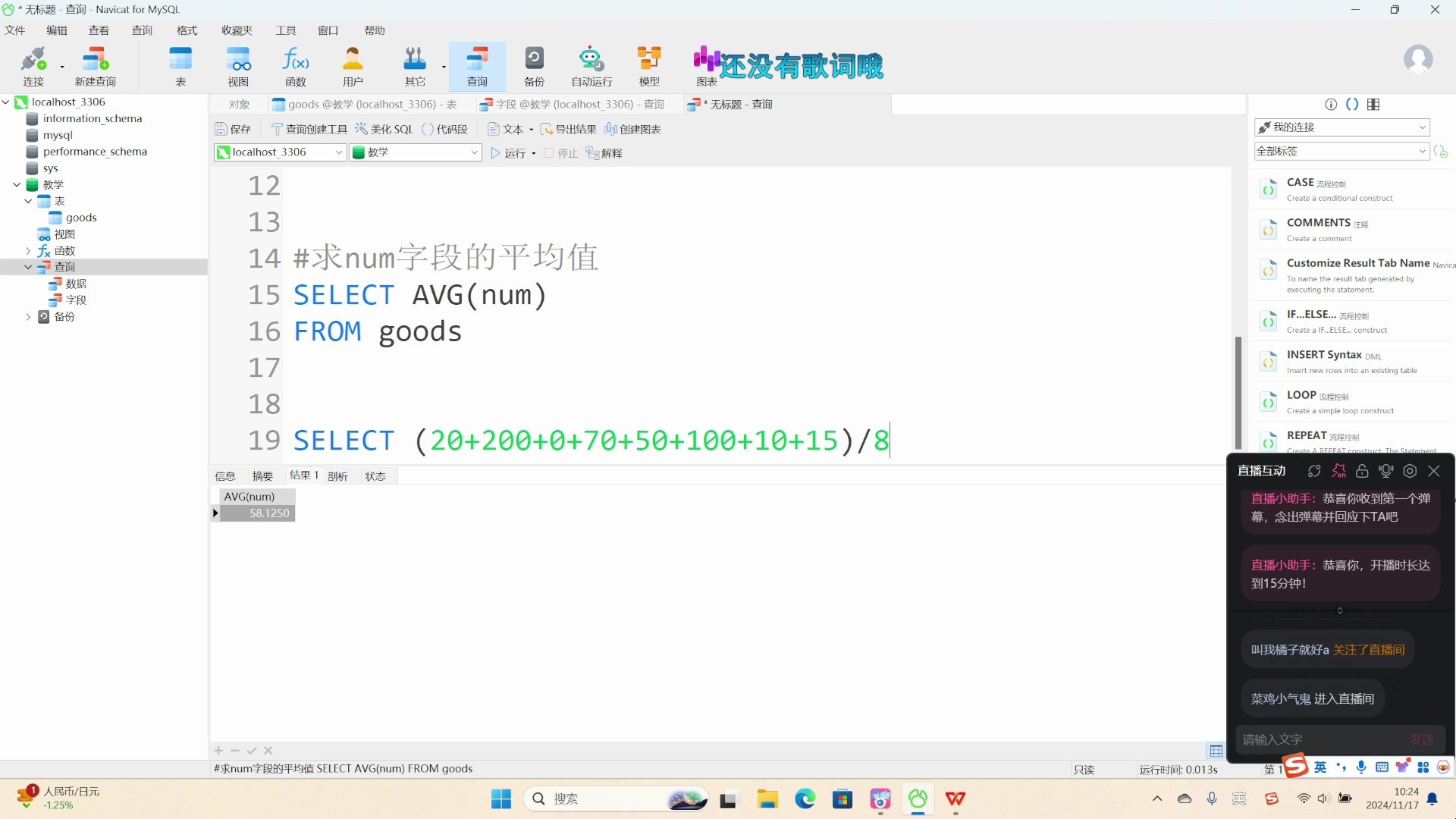Click the query editor vertical scrollbar
This screenshot has width=1456, height=819.
[1238, 391]
